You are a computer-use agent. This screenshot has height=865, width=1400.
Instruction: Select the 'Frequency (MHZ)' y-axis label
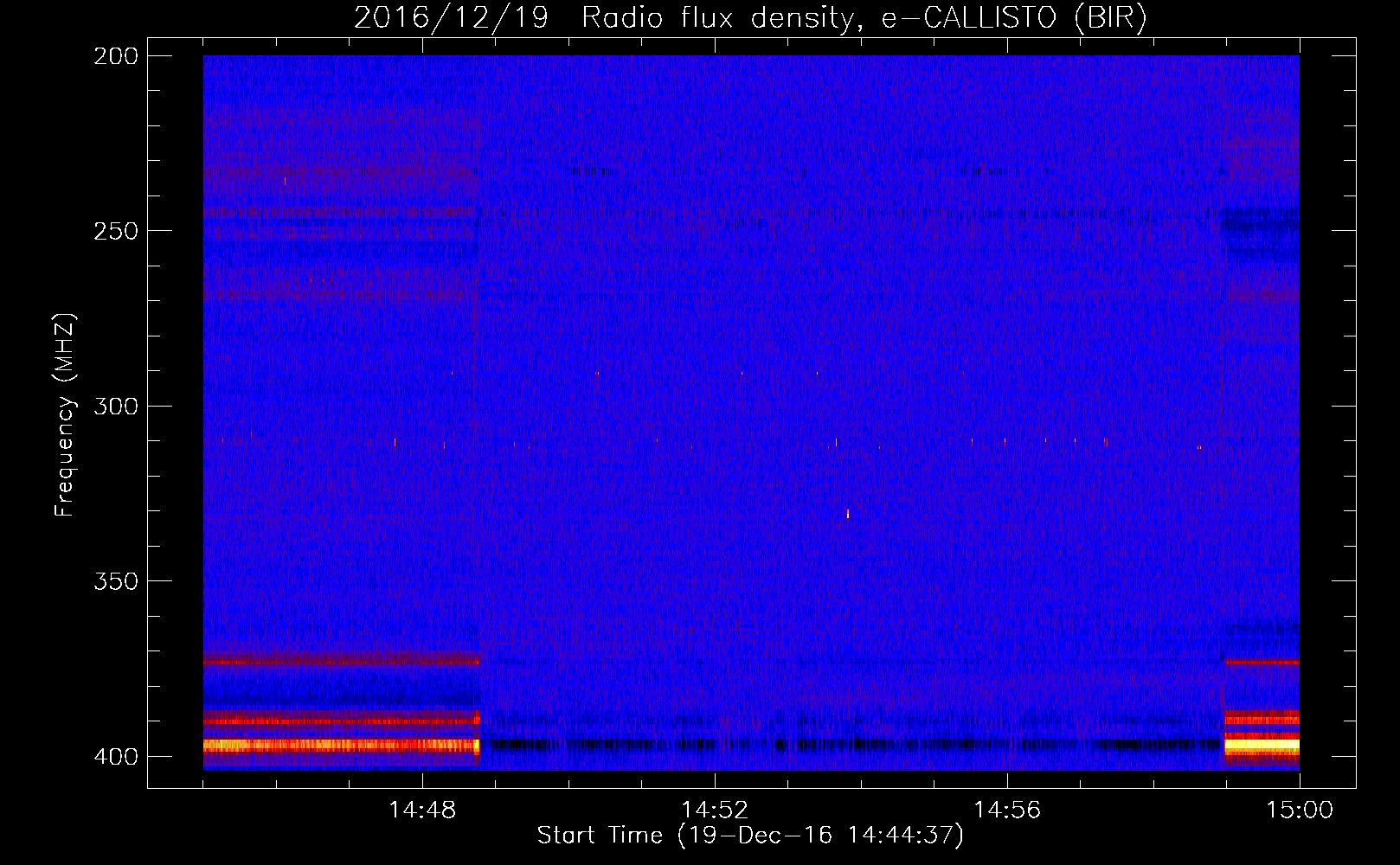tap(65, 415)
